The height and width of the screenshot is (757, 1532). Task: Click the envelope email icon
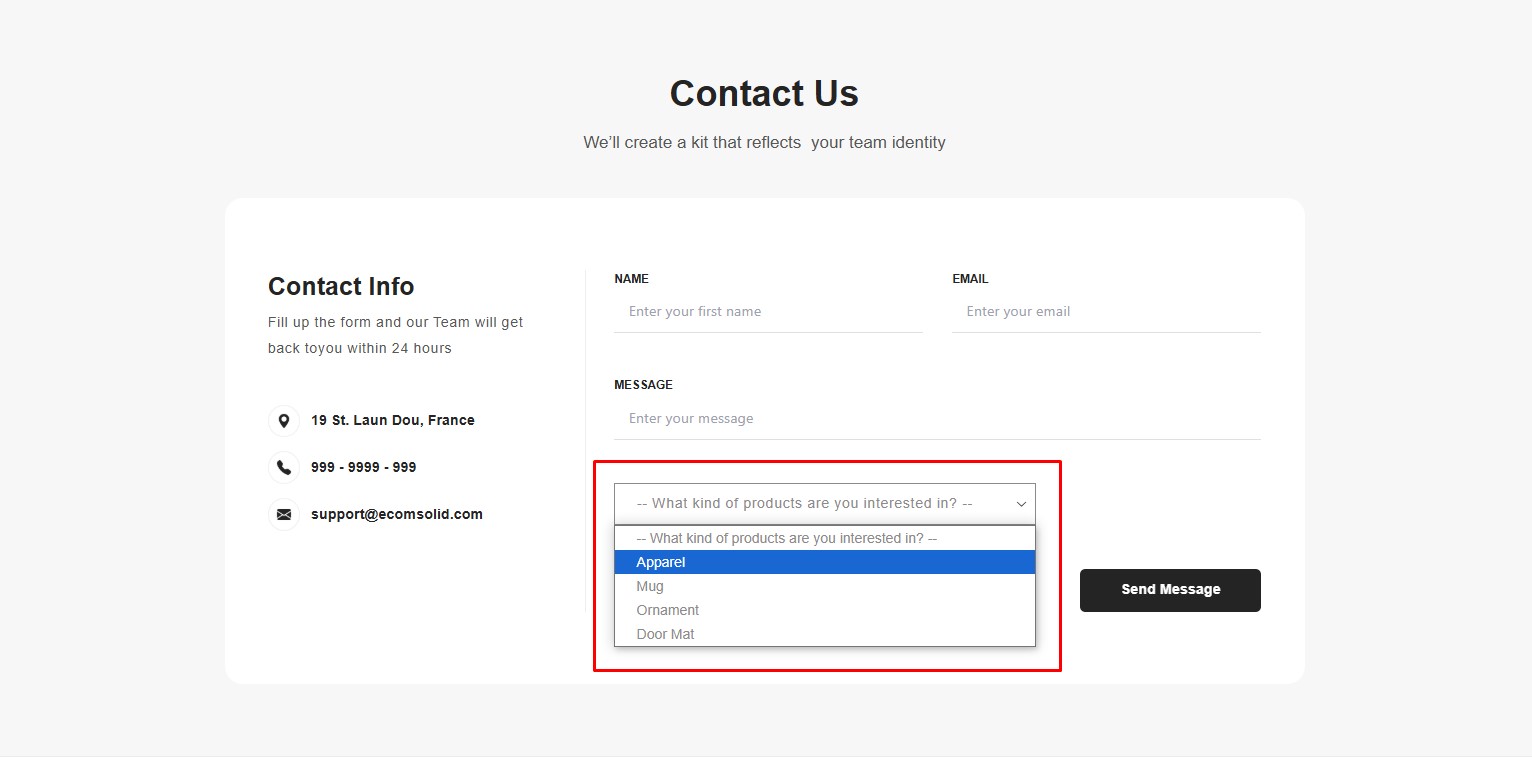pyautogui.click(x=284, y=514)
